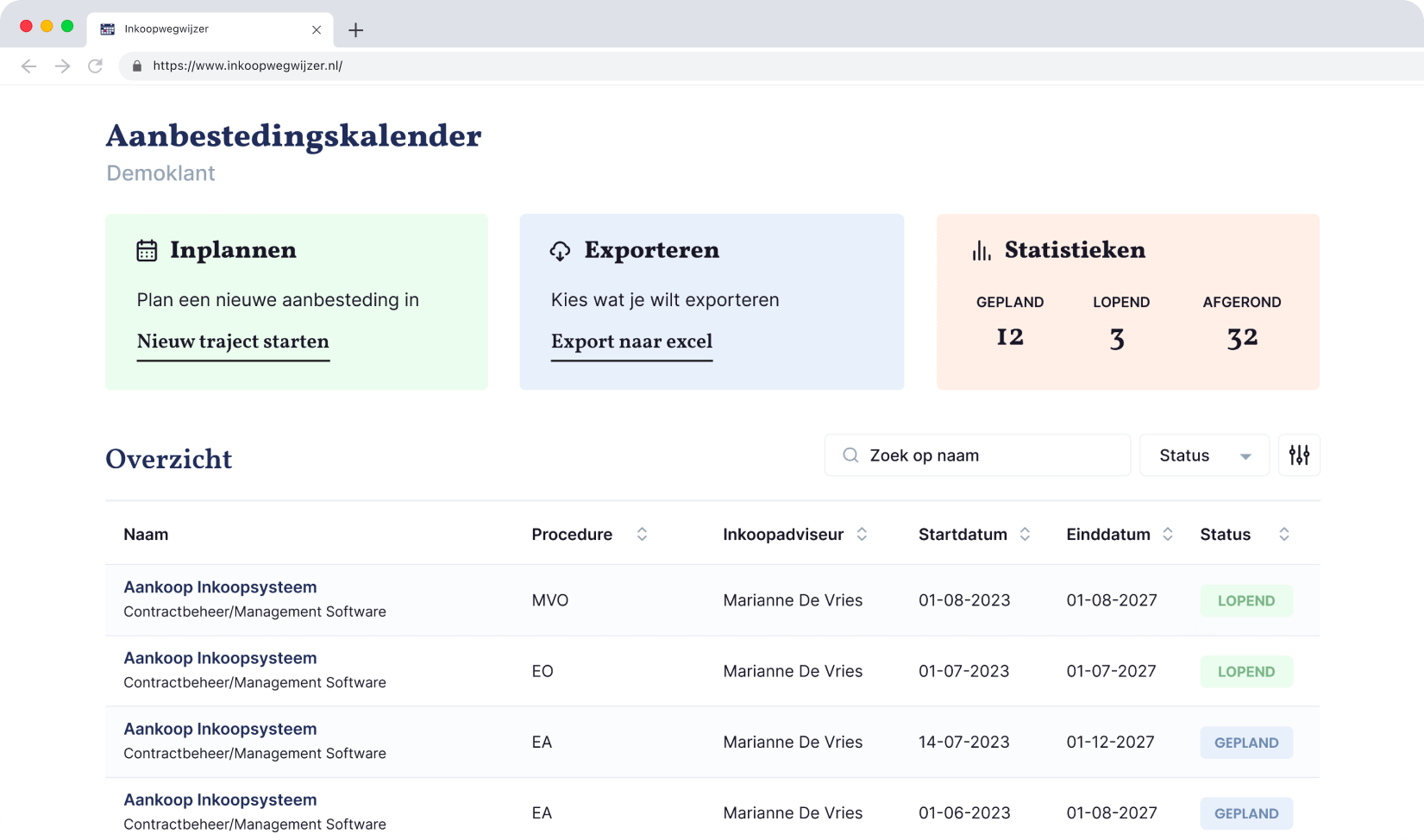Viewport: 1424px width, 840px height.
Task: Sort the table by Procedure column
Action: pyautogui.click(x=642, y=535)
